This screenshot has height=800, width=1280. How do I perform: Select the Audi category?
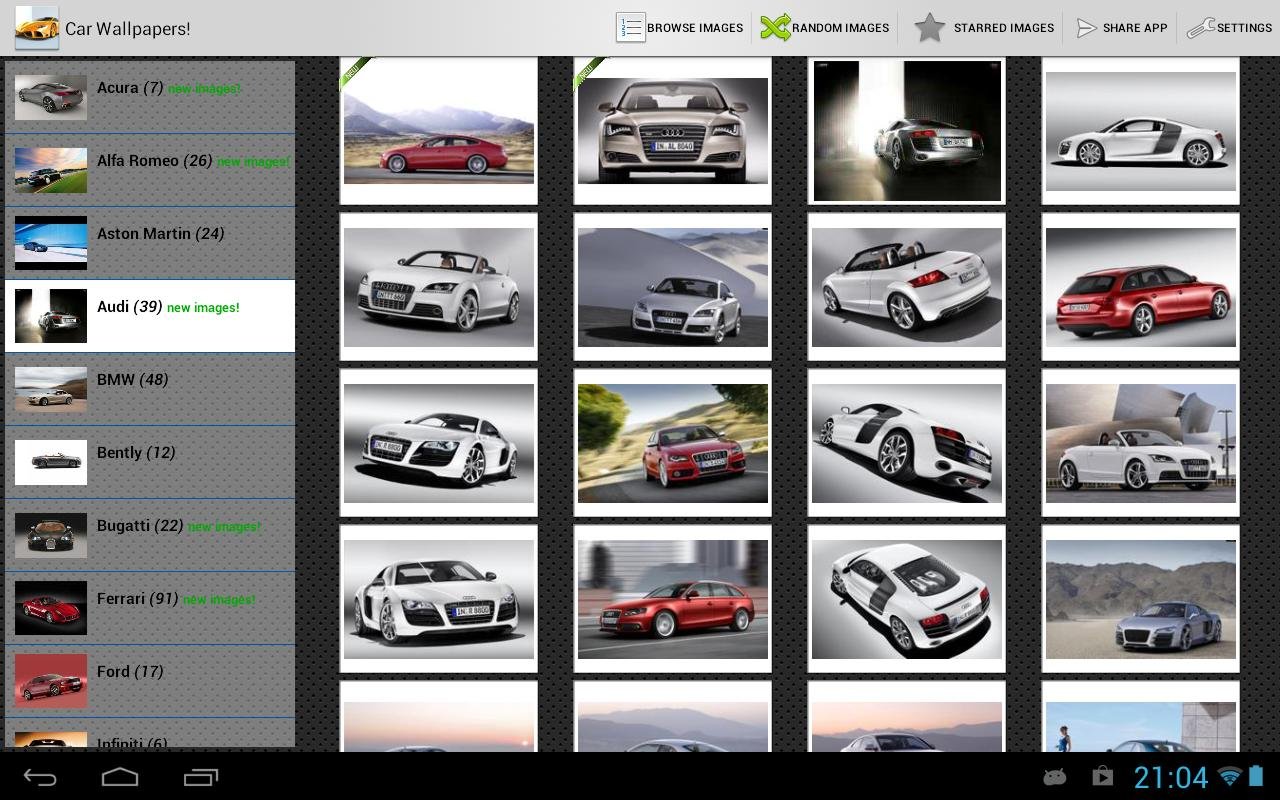[x=150, y=316]
